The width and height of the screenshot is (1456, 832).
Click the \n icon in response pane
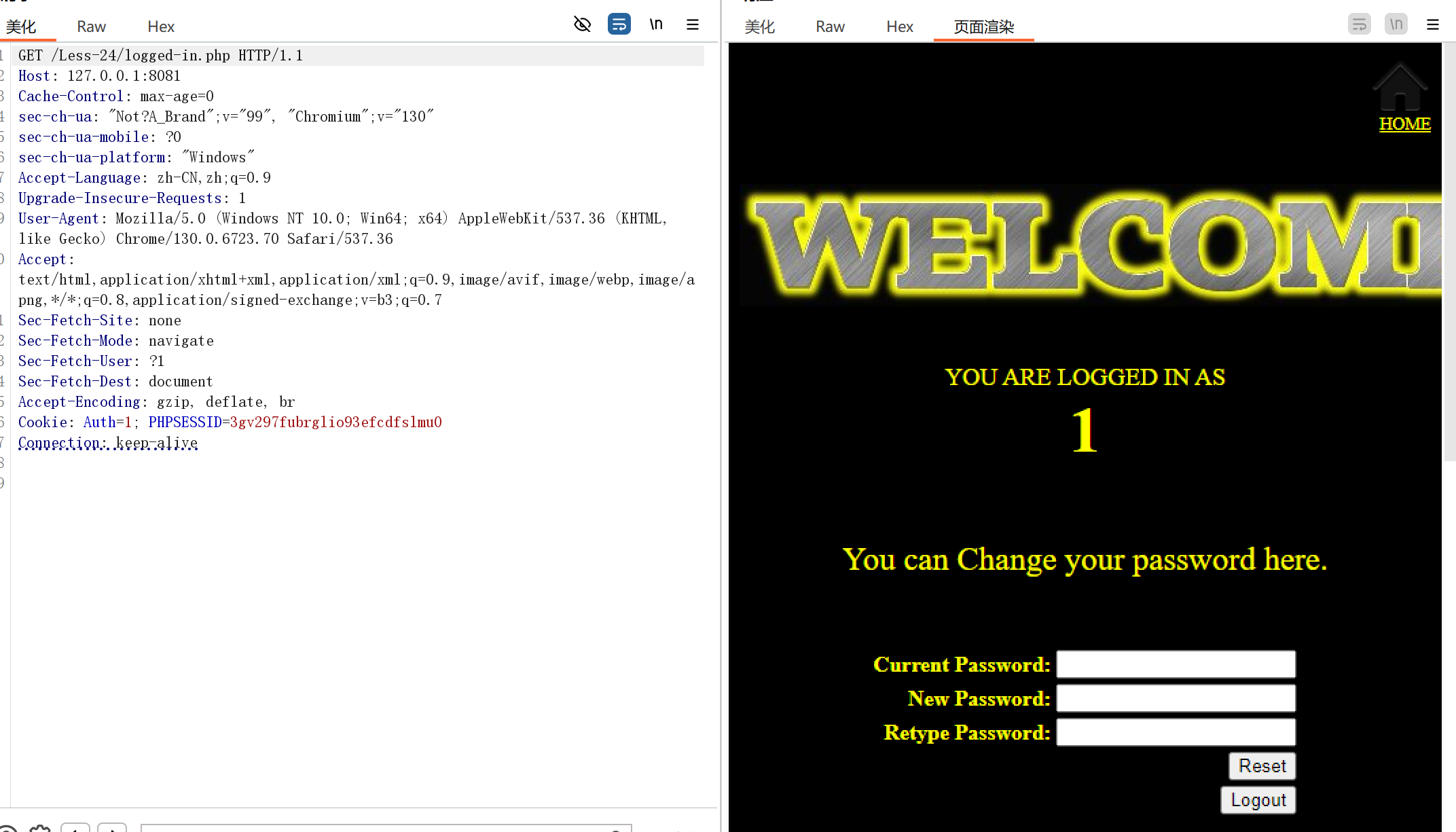(x=1396, y=24)
